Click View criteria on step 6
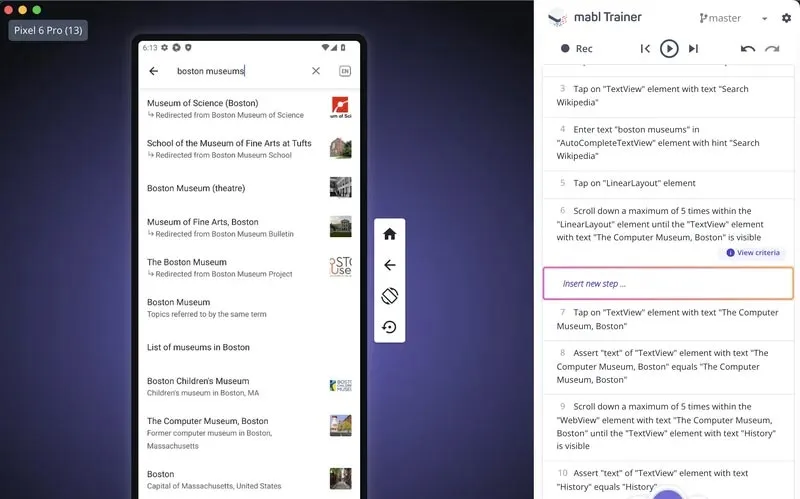This screenshot has width=800, height=499. click(x=754, y=253)
